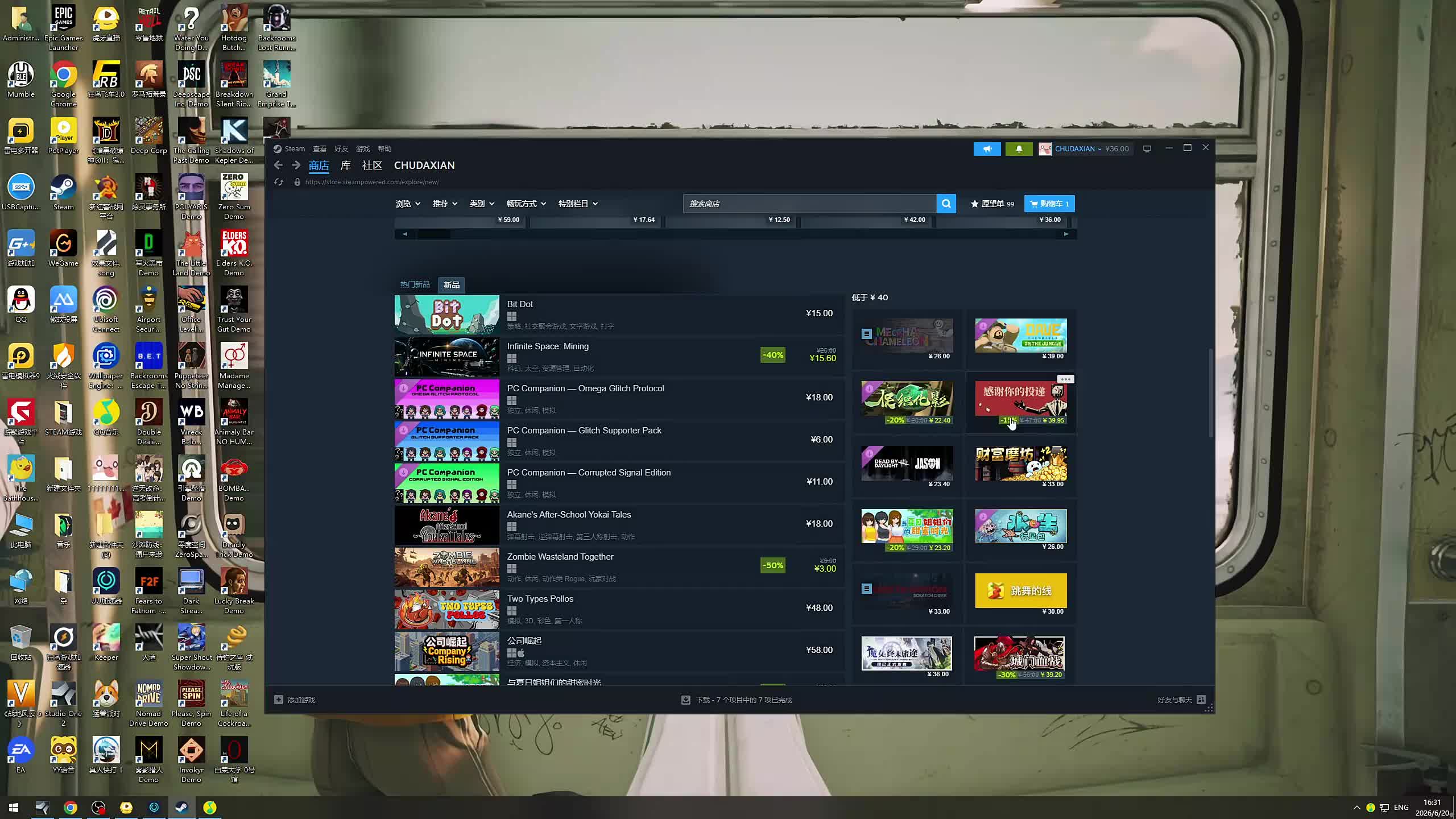Click the Steam store search magnifier button
The image size is (1456, 819).
click(946, 204)
